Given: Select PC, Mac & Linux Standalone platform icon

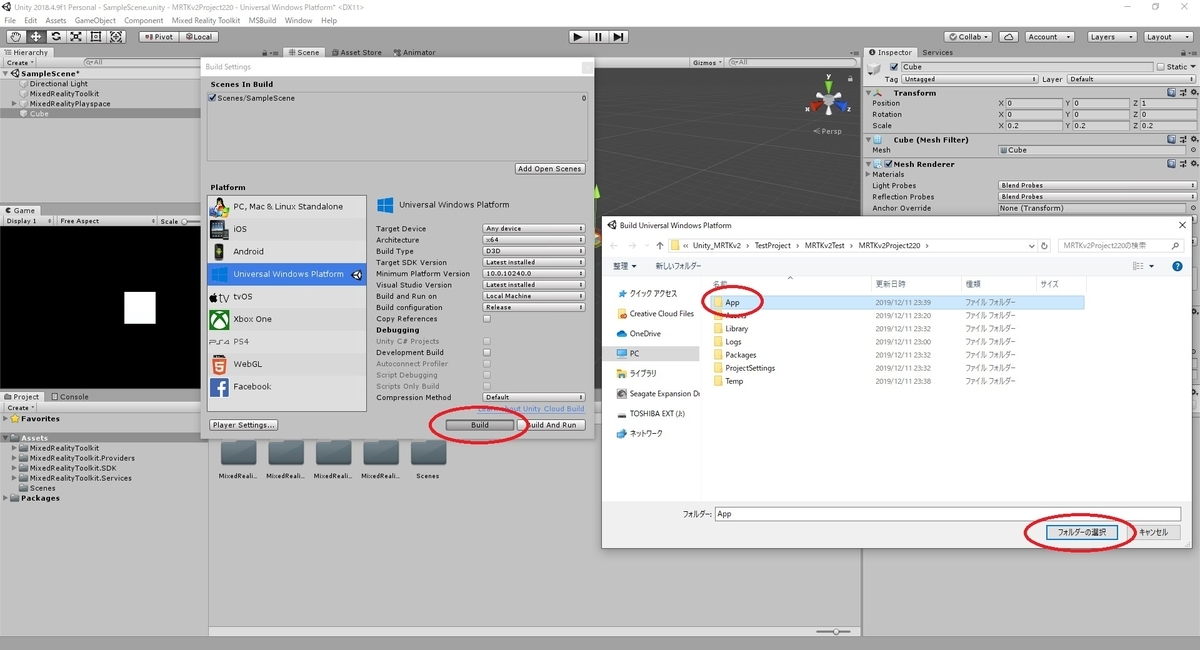Looking at the screenshot, I should 219,206.
